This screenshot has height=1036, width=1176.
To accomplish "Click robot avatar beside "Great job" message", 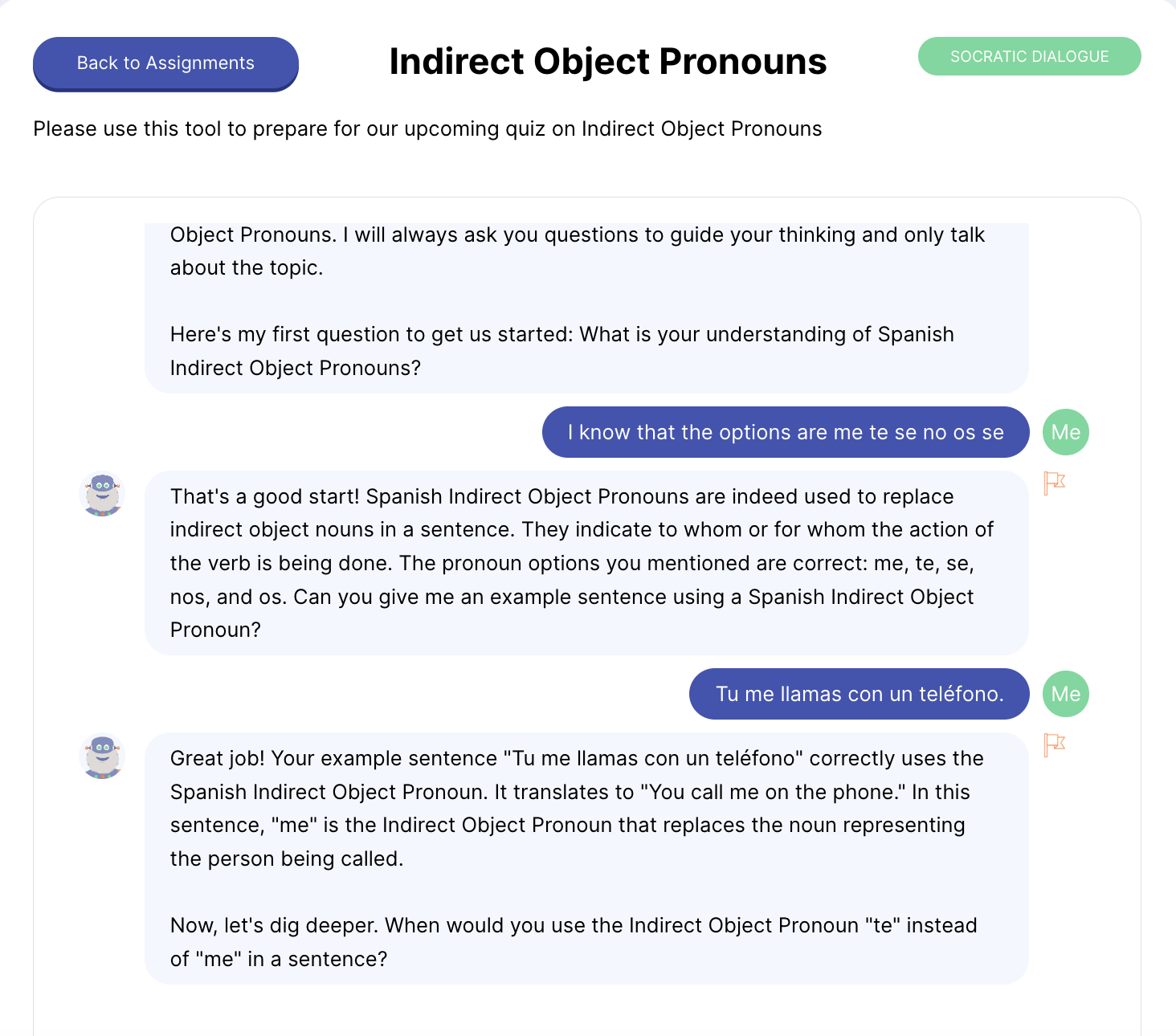I will pyautogui.click(x=103, y=756).
